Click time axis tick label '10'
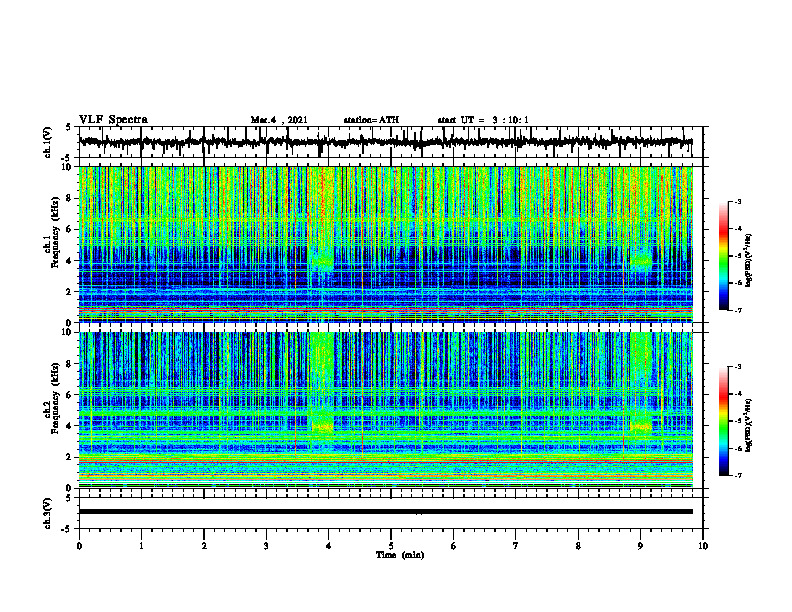The height and width of the screenshot is (612, 792). [x=703, y=545]
